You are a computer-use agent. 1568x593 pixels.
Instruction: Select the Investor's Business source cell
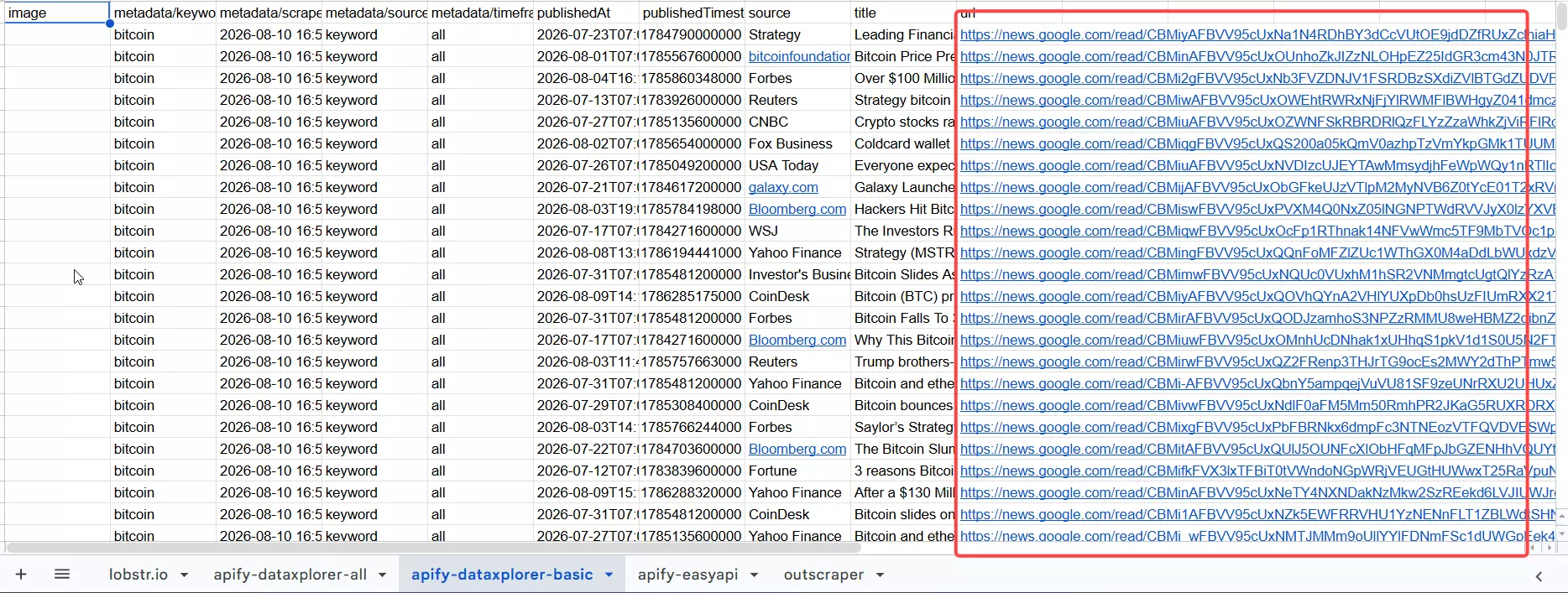point(798,274)
